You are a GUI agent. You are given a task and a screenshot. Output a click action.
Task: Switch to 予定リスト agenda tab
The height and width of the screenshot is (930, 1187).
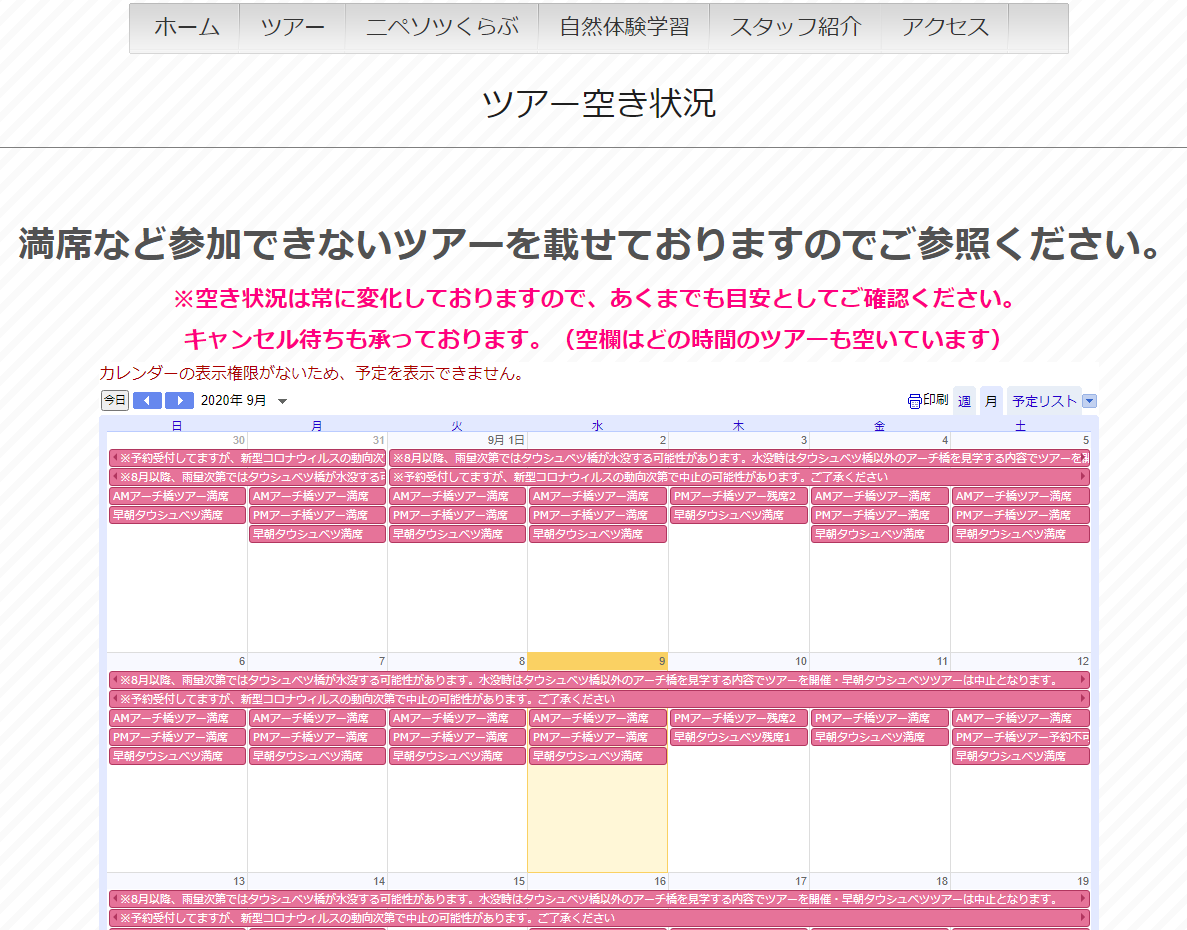(1044, 401)
